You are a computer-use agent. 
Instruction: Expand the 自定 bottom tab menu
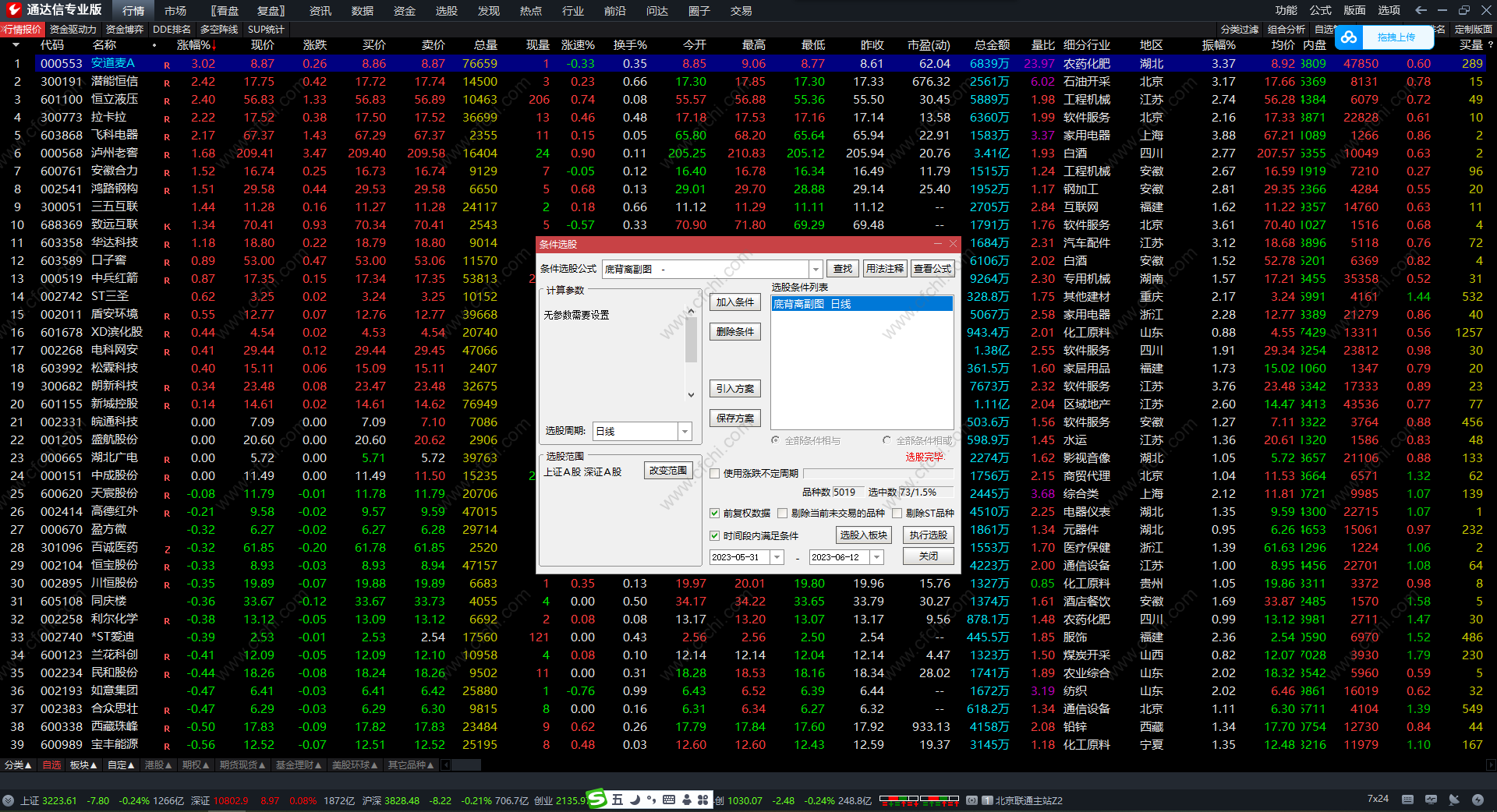[121, 765]
